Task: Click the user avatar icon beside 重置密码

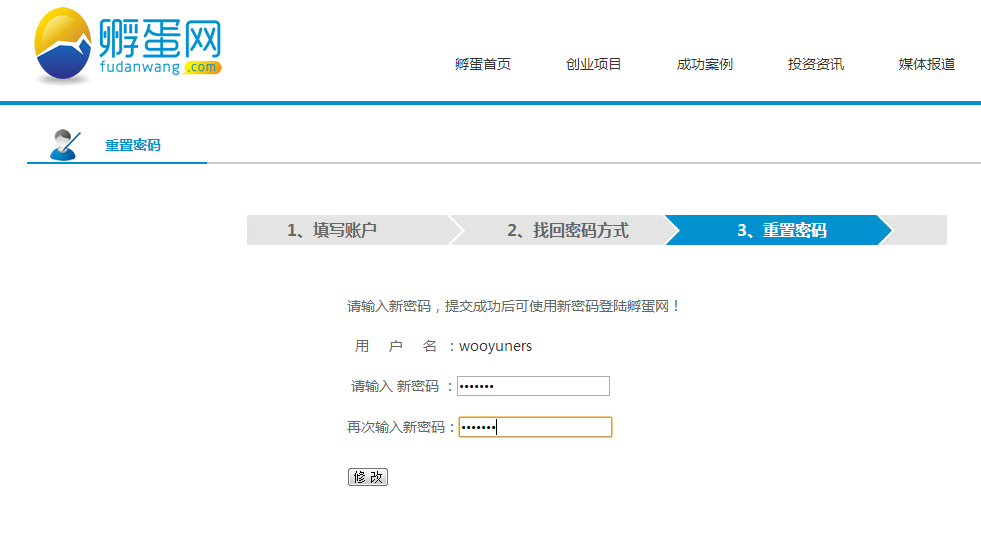Action: click(x=65, y=144)
